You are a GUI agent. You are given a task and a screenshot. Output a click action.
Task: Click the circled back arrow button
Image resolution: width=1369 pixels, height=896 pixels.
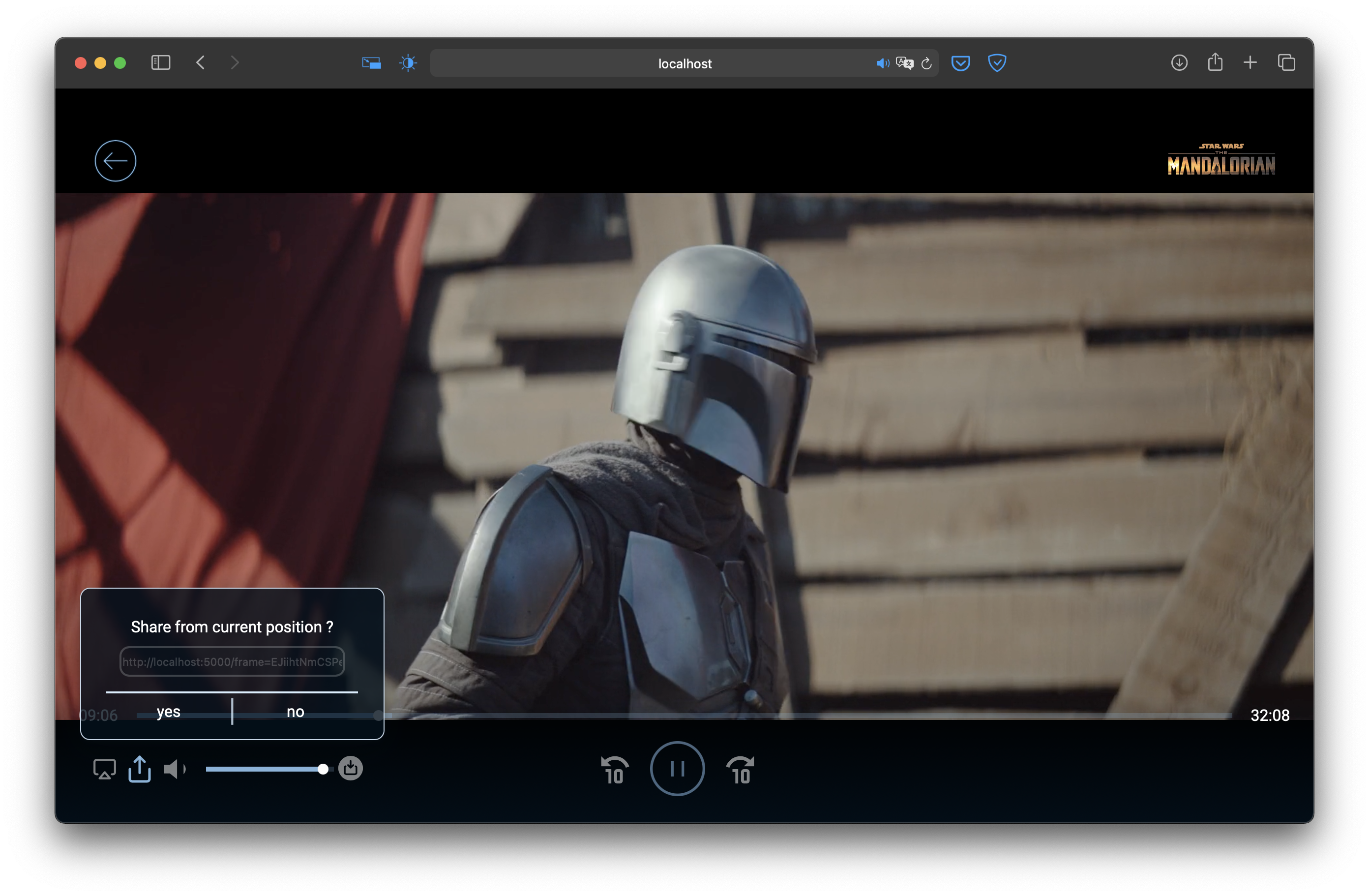coord(115,160)
